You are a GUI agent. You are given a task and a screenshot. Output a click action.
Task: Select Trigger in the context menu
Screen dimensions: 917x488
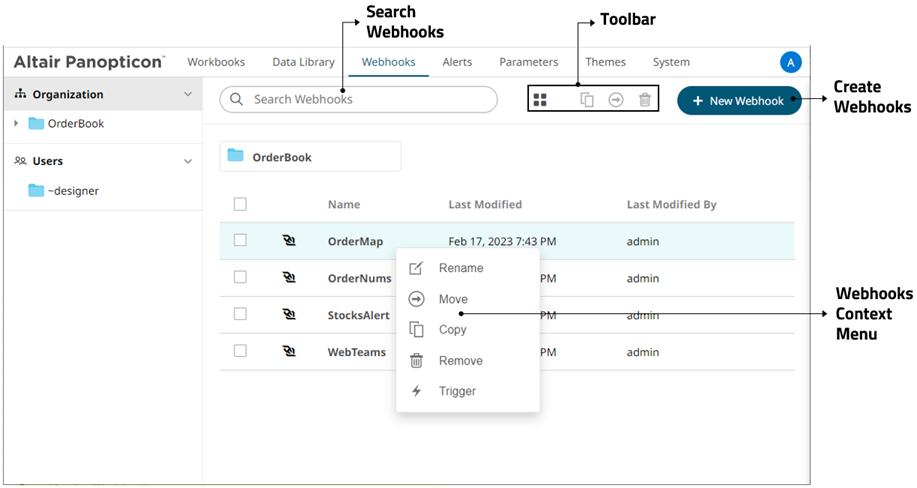[x=457, y=391]
